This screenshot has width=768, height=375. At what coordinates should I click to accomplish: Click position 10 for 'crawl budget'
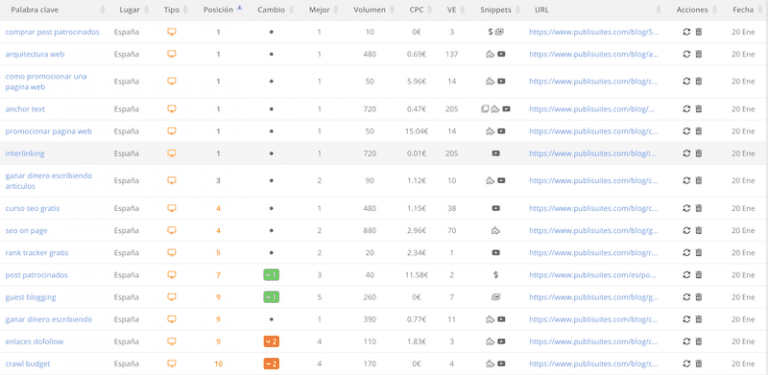coord(218,364)
